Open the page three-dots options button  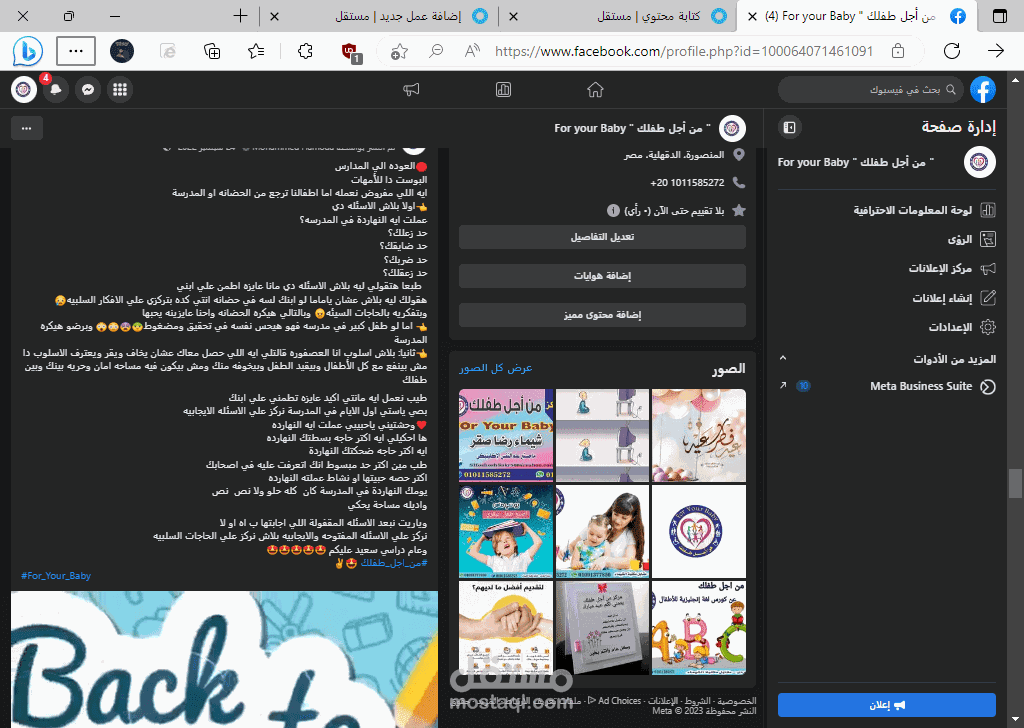pos(27,128)
